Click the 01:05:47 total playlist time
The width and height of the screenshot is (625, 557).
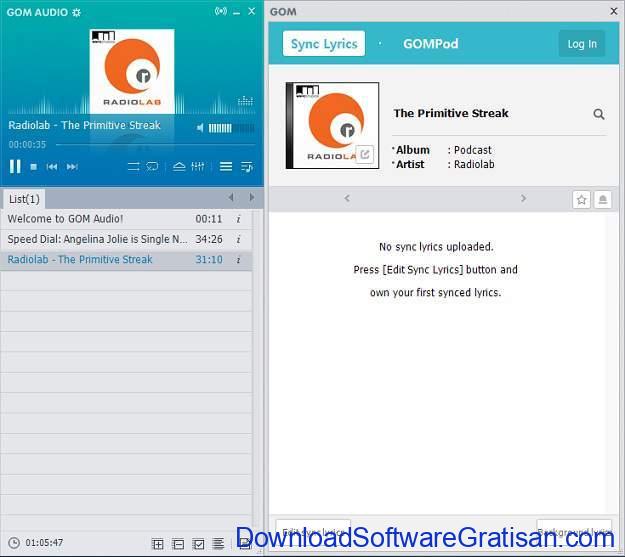(x=44, y=543)
